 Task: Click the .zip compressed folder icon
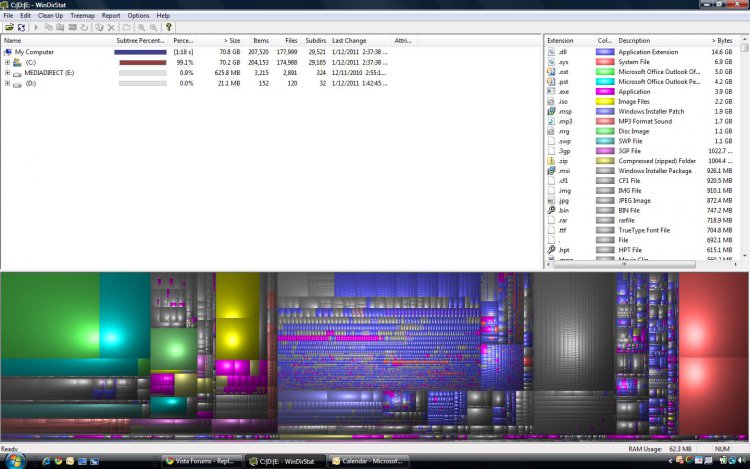(551, 161)
